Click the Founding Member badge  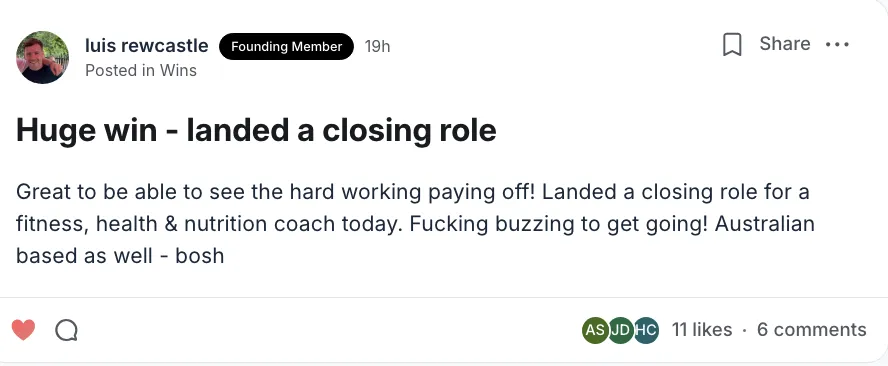286,46
